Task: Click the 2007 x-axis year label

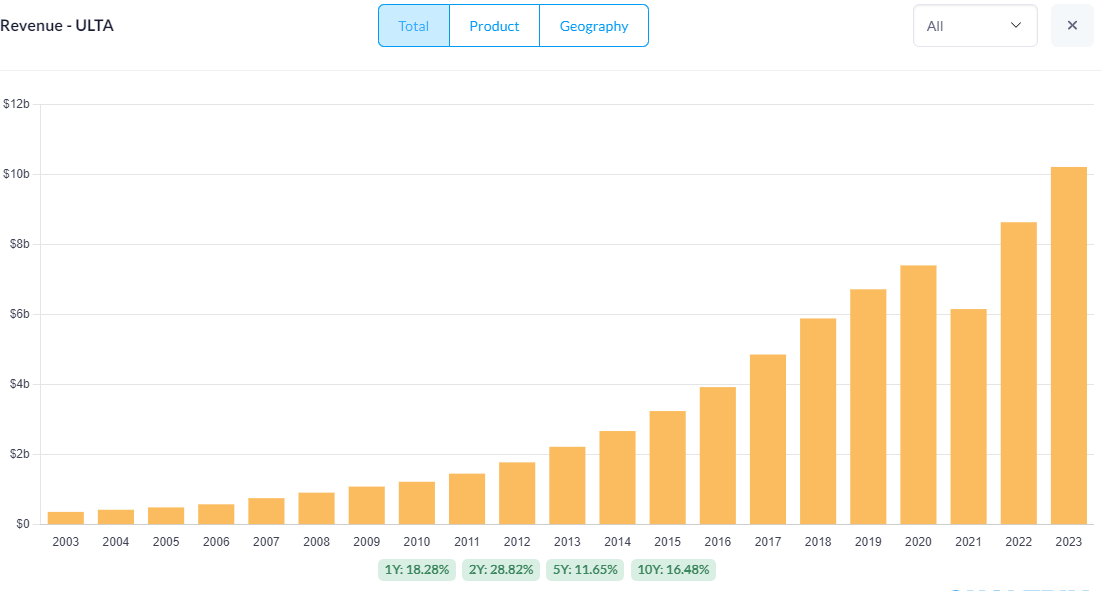Action: click(266, 542)
